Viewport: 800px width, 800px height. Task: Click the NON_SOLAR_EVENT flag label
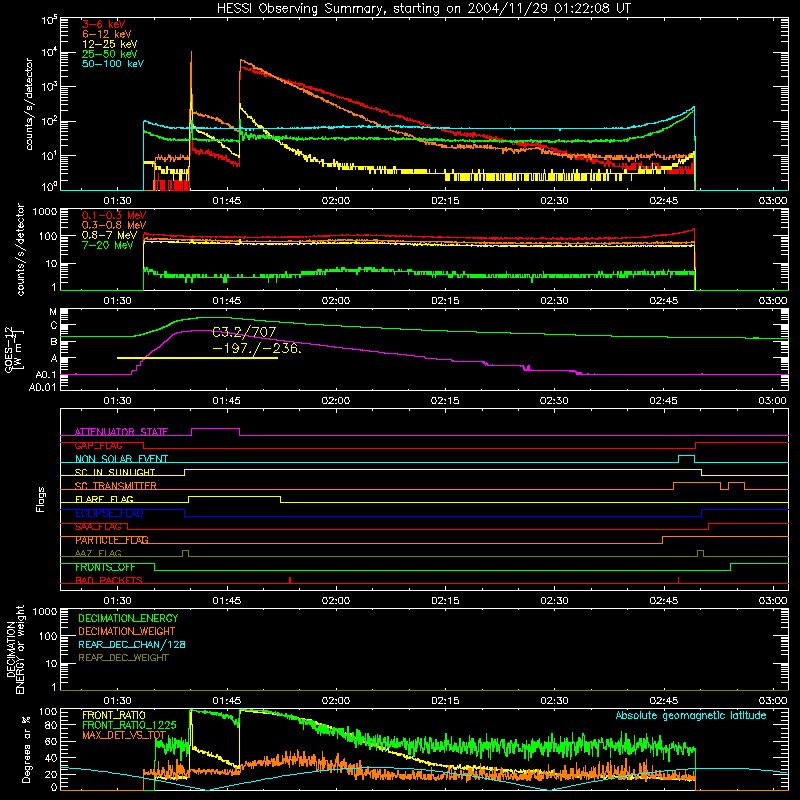pos(121,459)
